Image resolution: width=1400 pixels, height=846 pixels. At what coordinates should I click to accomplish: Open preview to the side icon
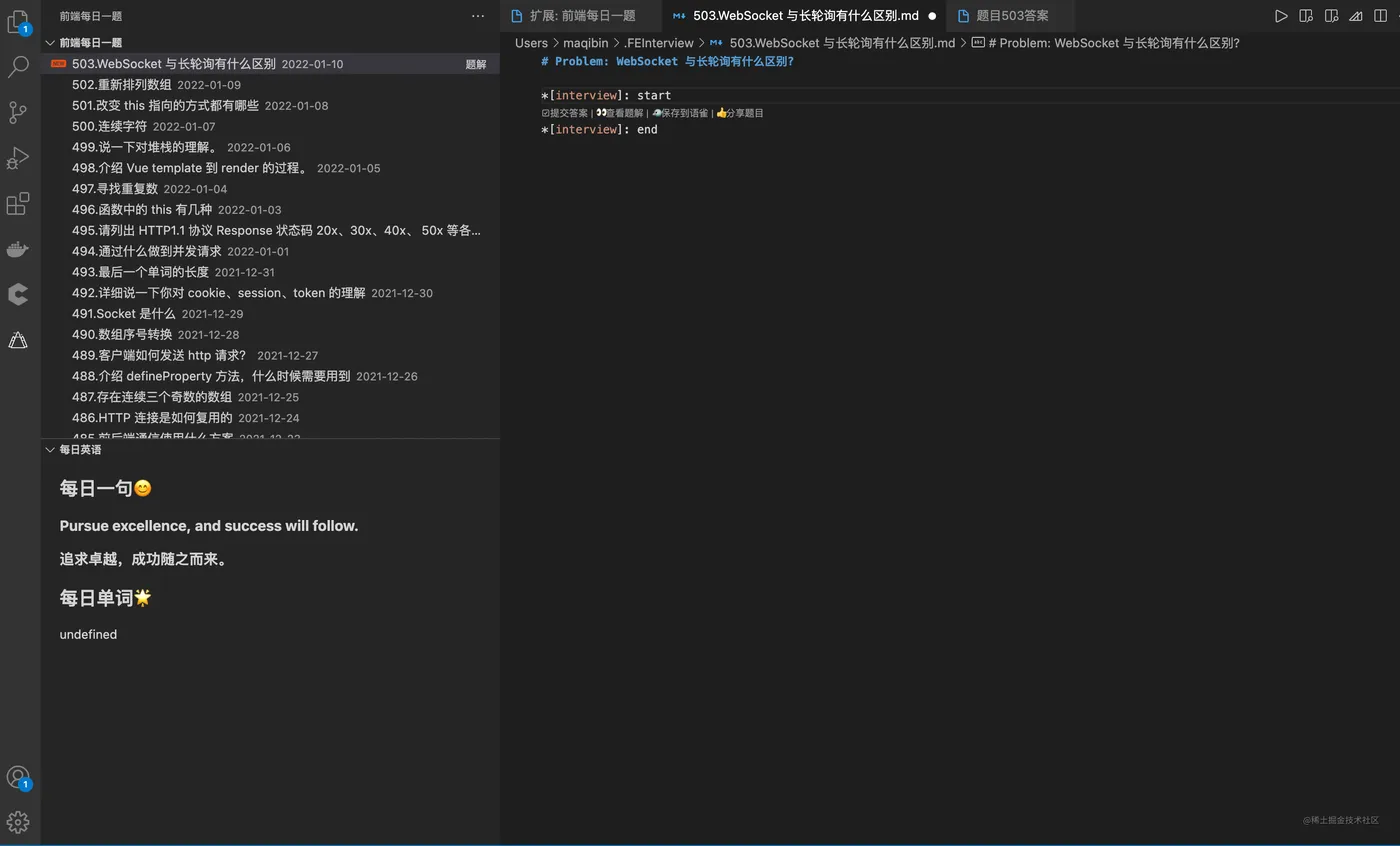pos(1306,16)
